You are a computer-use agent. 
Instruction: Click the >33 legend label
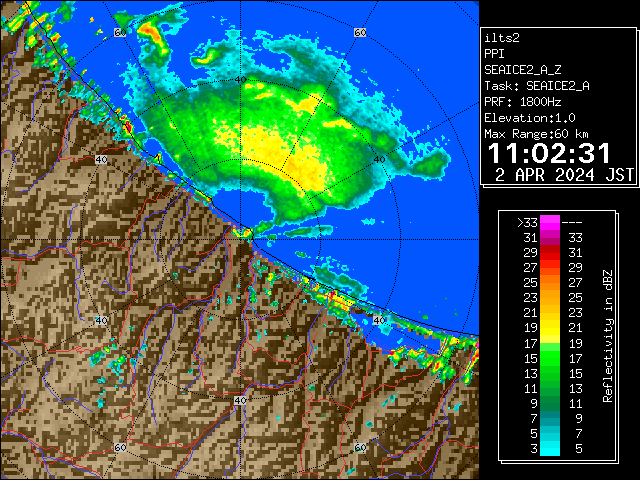coord(527,223)
